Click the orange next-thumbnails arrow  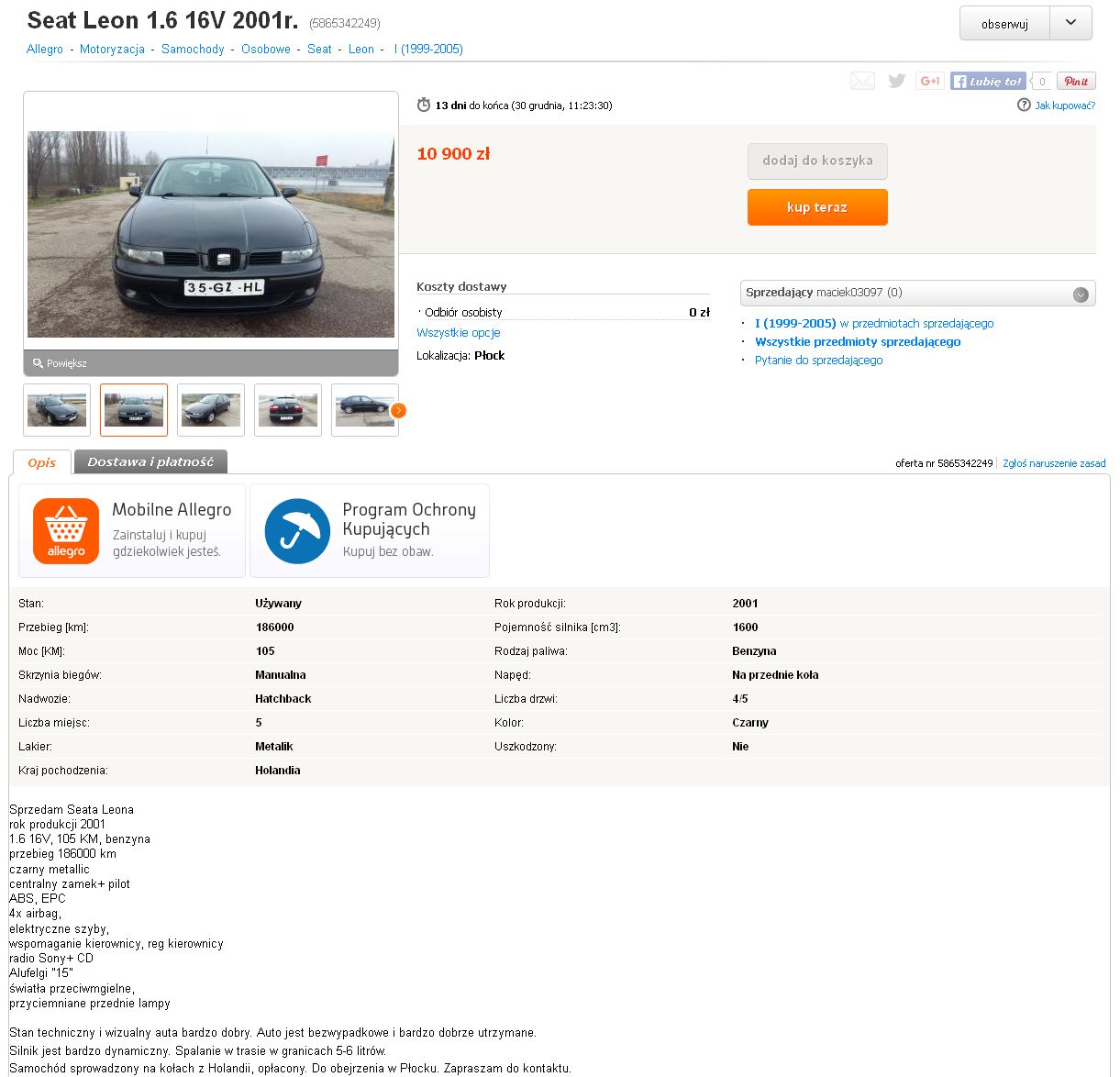point(398,410)
